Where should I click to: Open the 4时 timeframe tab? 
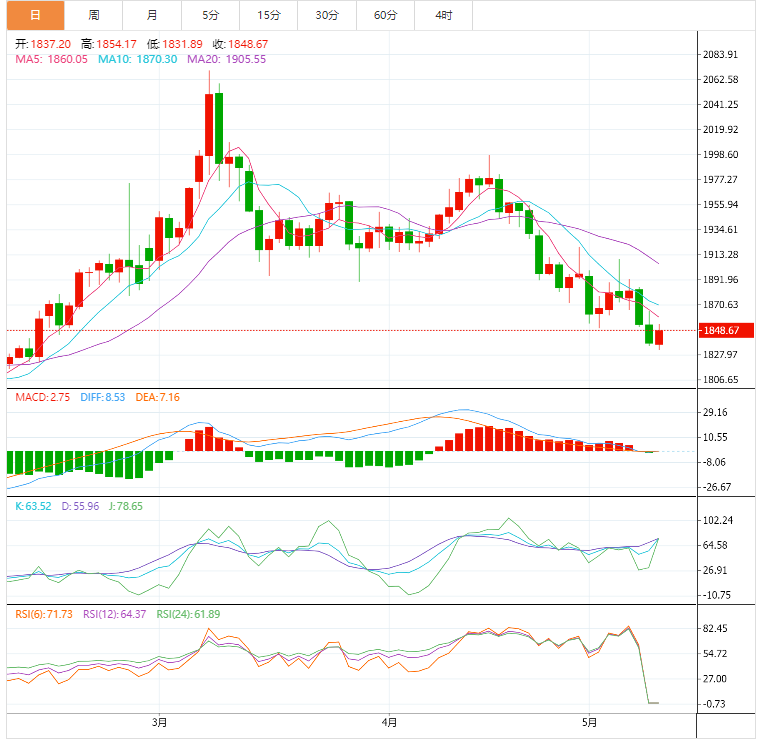click(443, 15)
